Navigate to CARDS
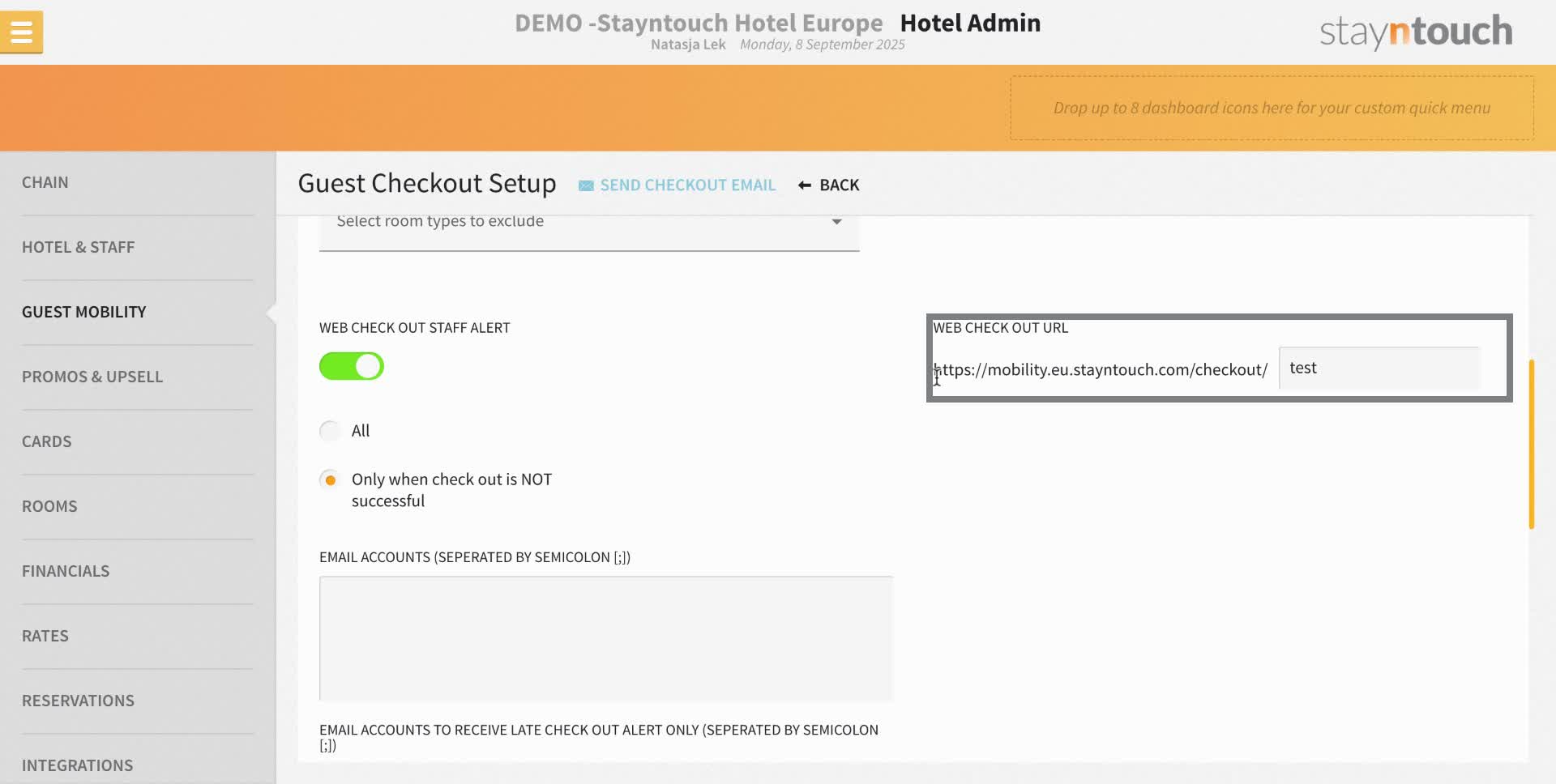1556x784 pixels. coord(47,441)
